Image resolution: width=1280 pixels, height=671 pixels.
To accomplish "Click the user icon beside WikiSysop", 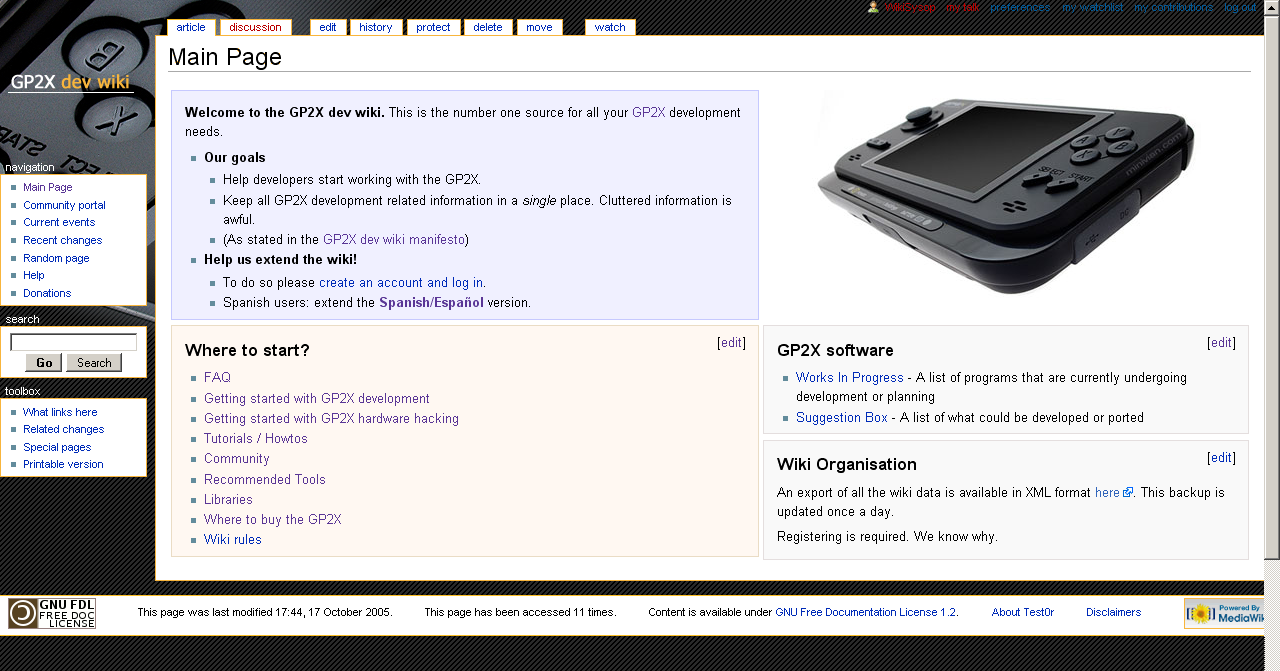I will (873, 7).
